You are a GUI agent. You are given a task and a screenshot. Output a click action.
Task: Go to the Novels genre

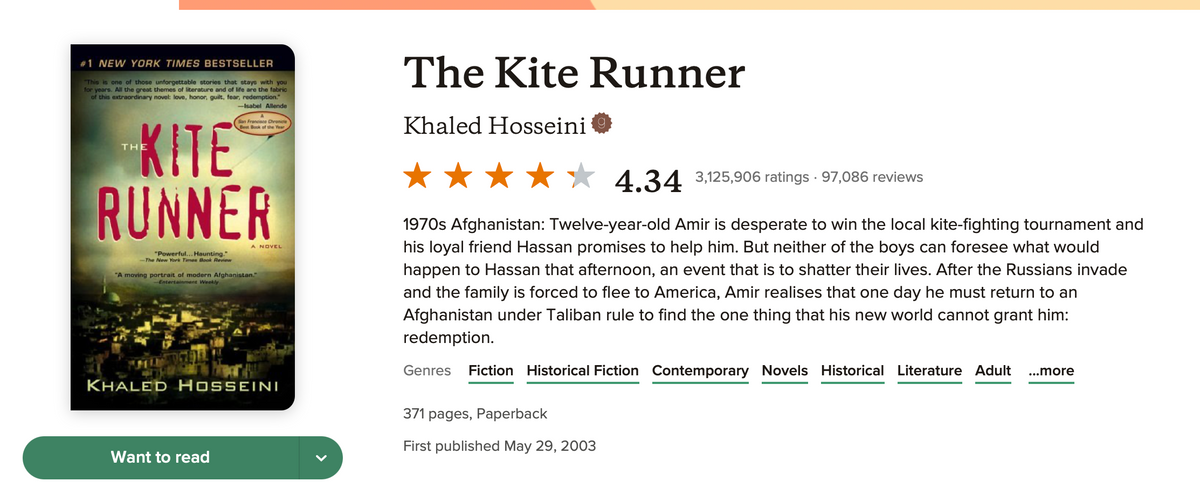(x=785, y=371)
